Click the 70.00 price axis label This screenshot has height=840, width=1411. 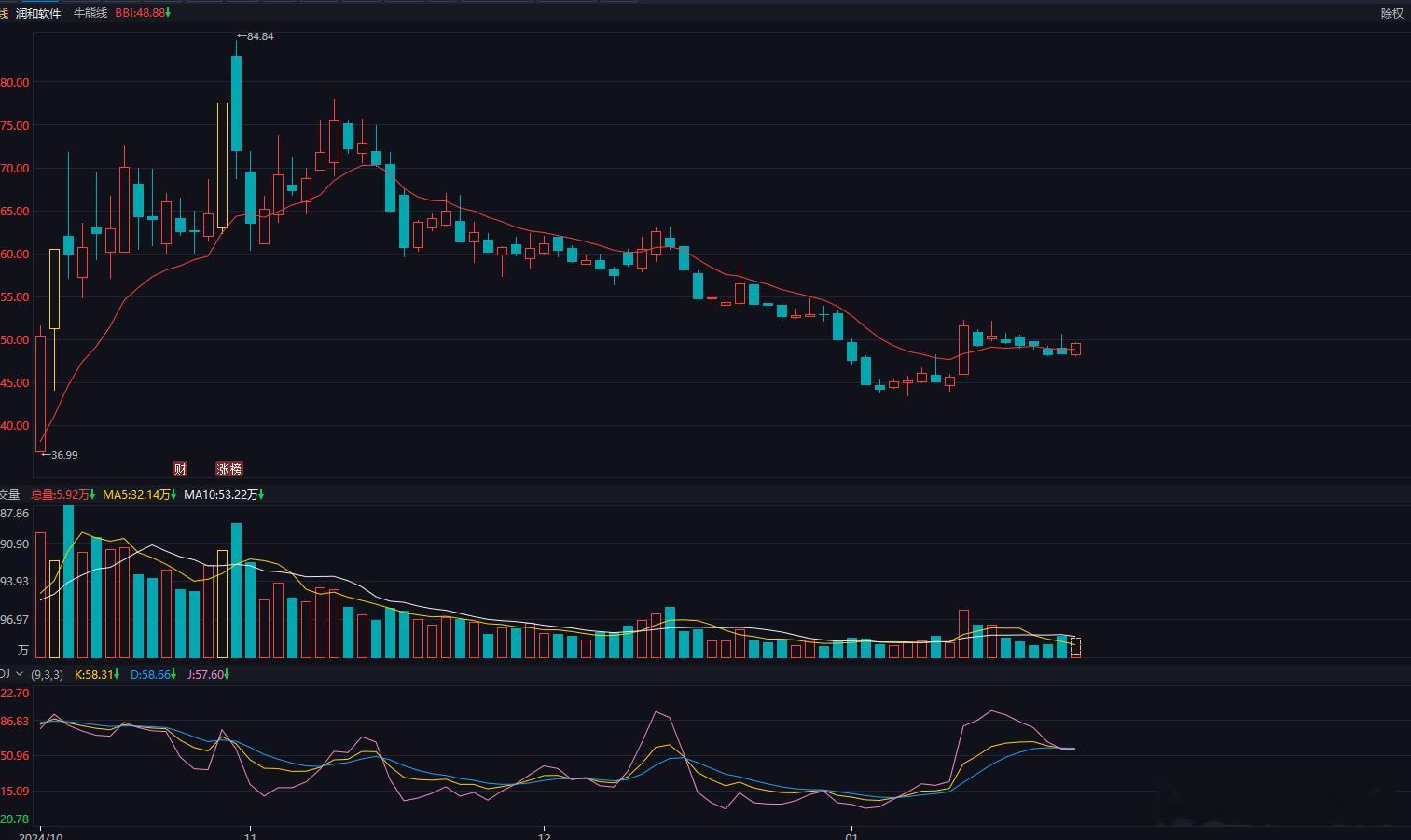[15, 168]
